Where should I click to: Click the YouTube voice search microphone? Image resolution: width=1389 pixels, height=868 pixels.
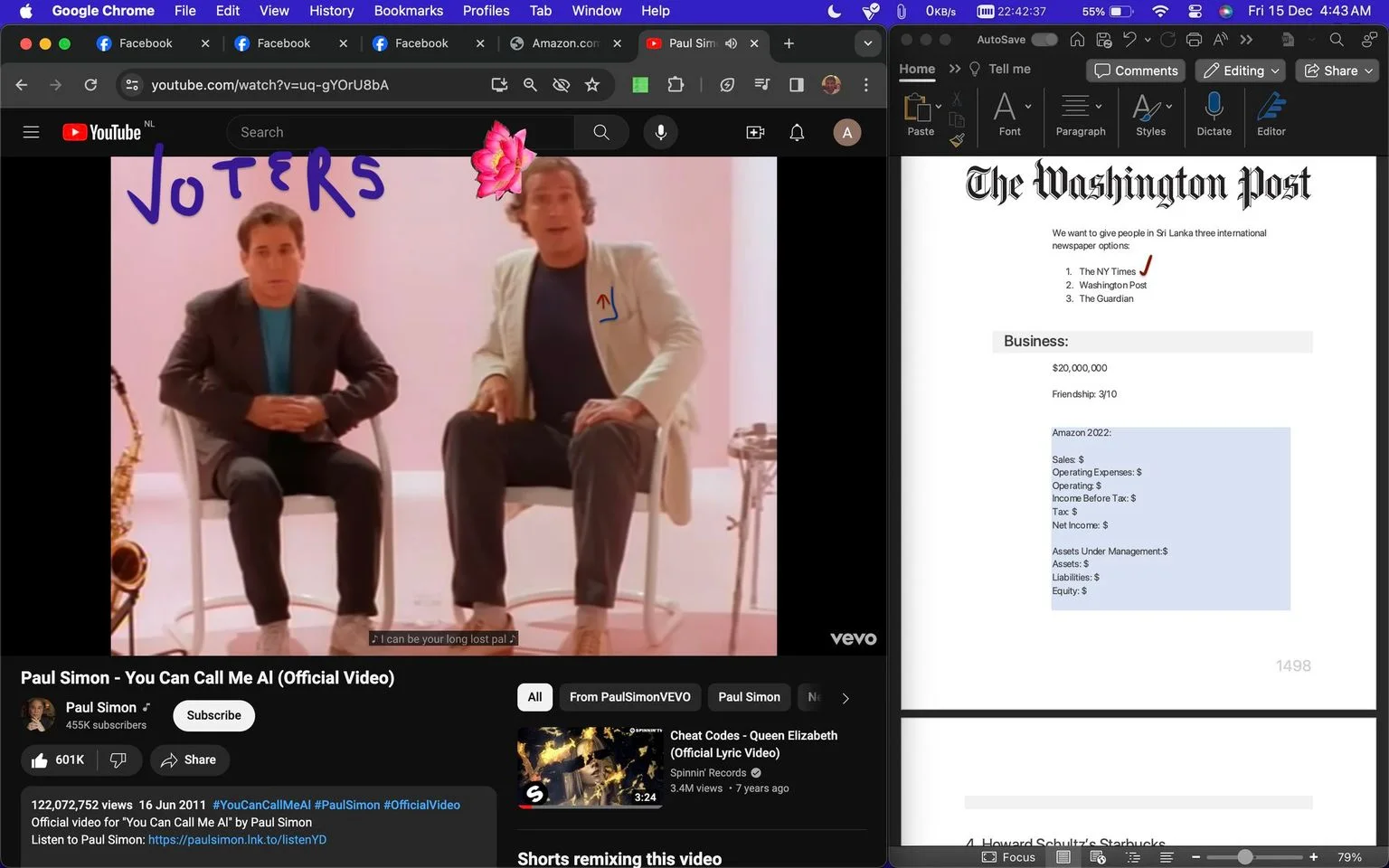click(661, 132)
